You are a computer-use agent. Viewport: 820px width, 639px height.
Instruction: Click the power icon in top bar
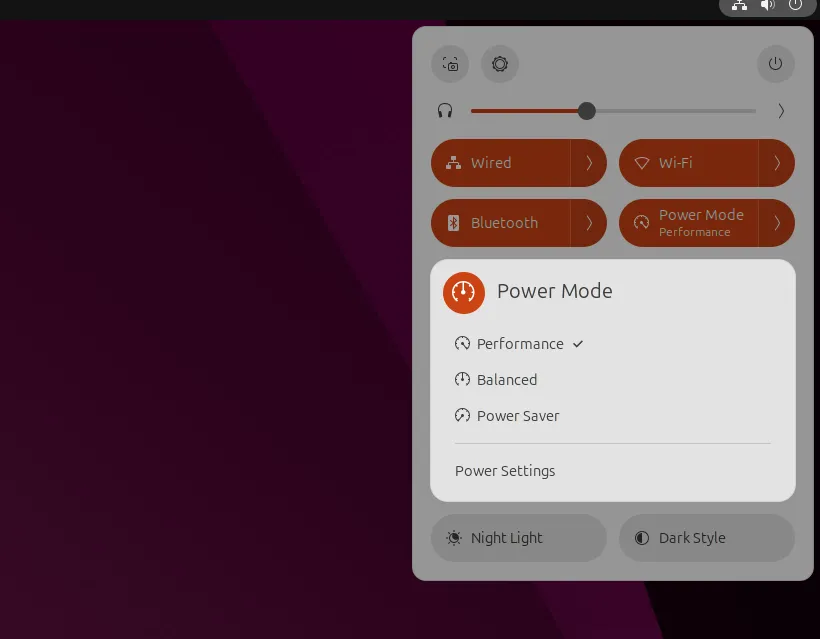(x=795, y=6)
